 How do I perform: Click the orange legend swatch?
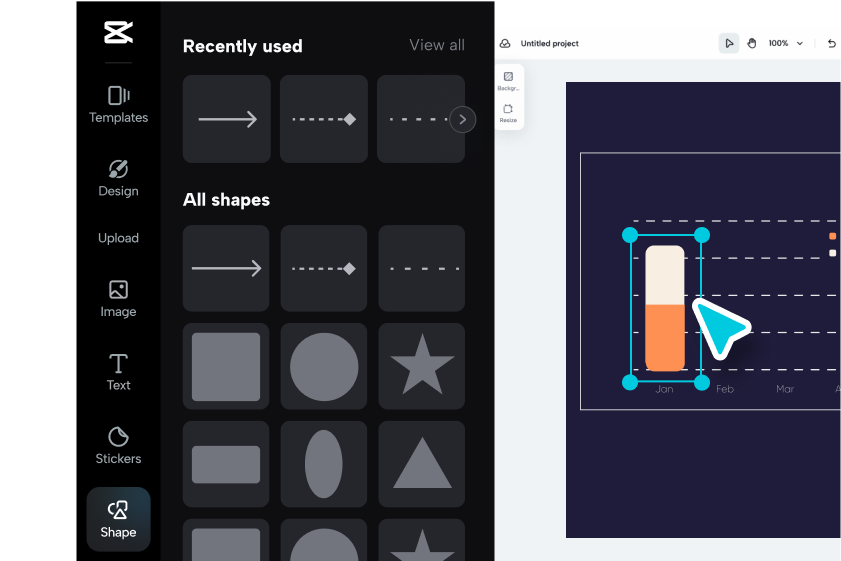click(832, 236)
